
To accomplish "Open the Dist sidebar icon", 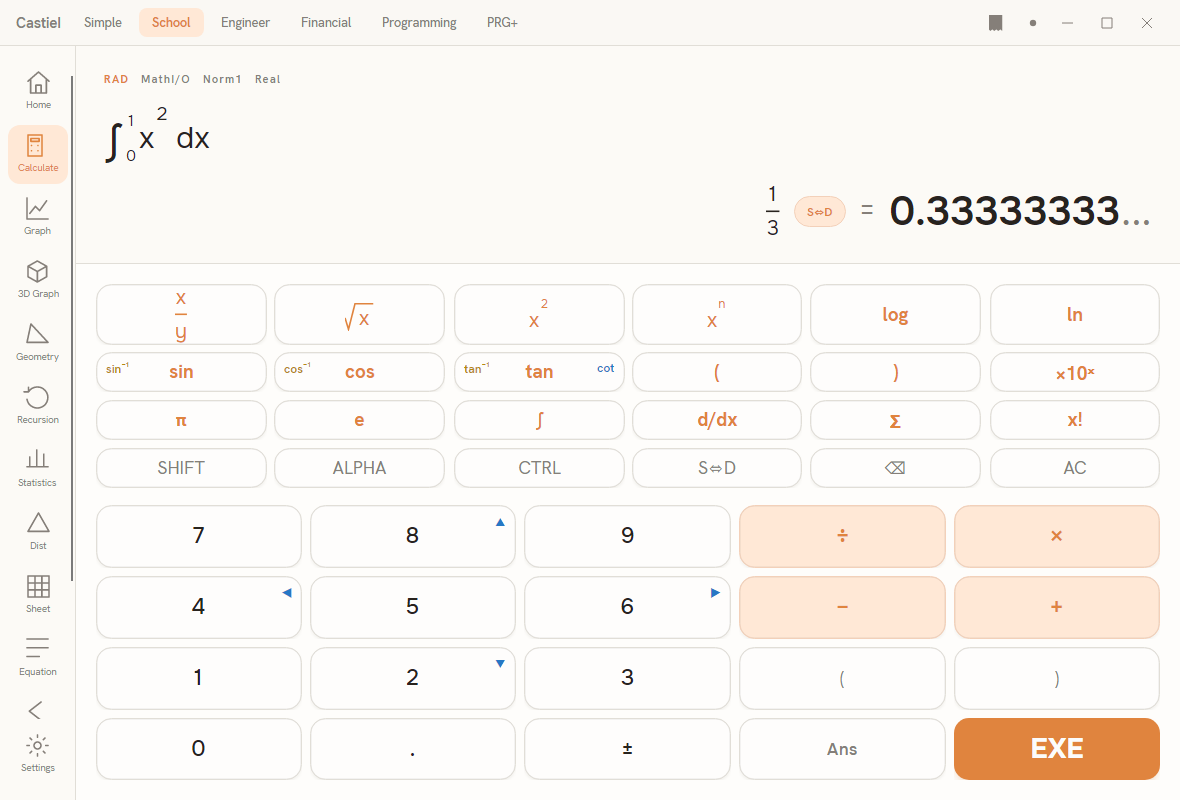I will coord(38,532).
